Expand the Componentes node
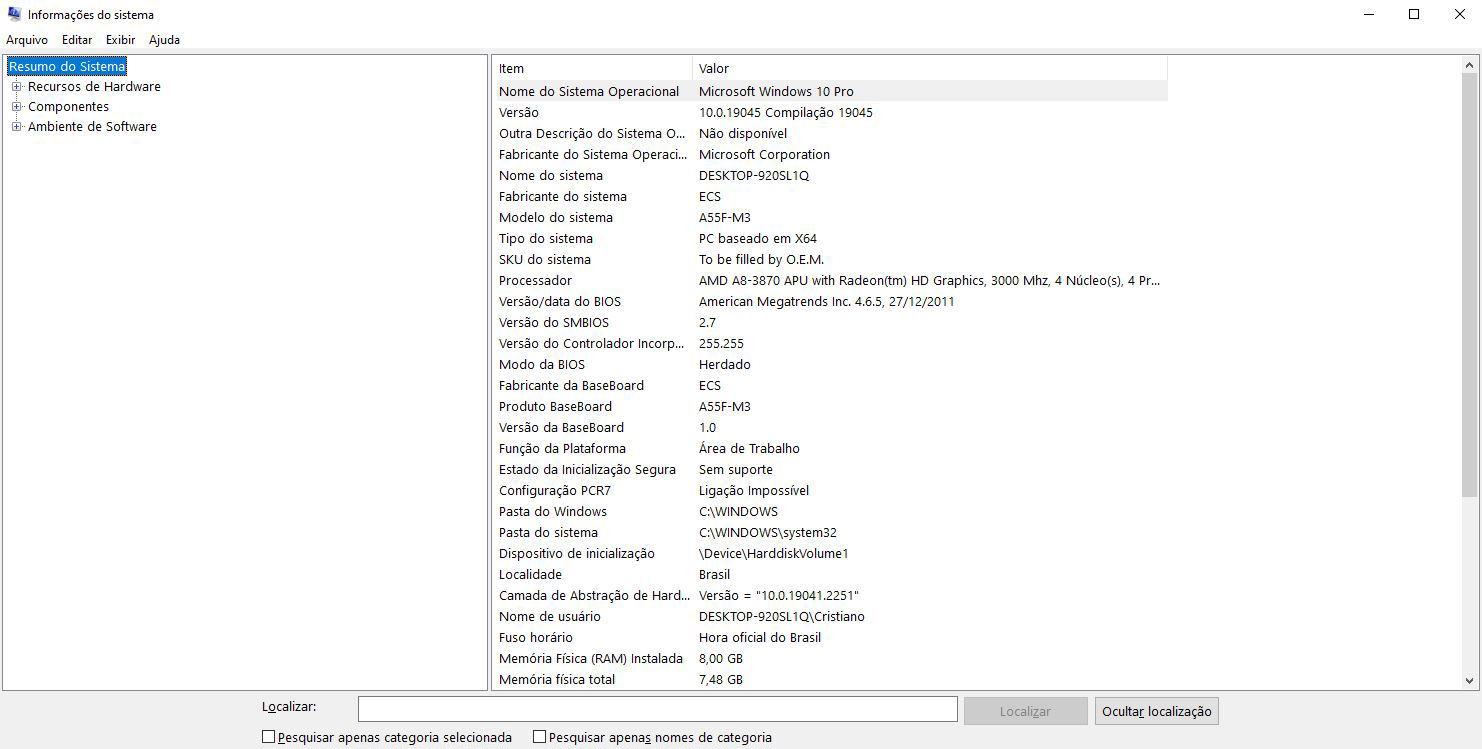This screenshot has height=749, width=1482. 16,107
